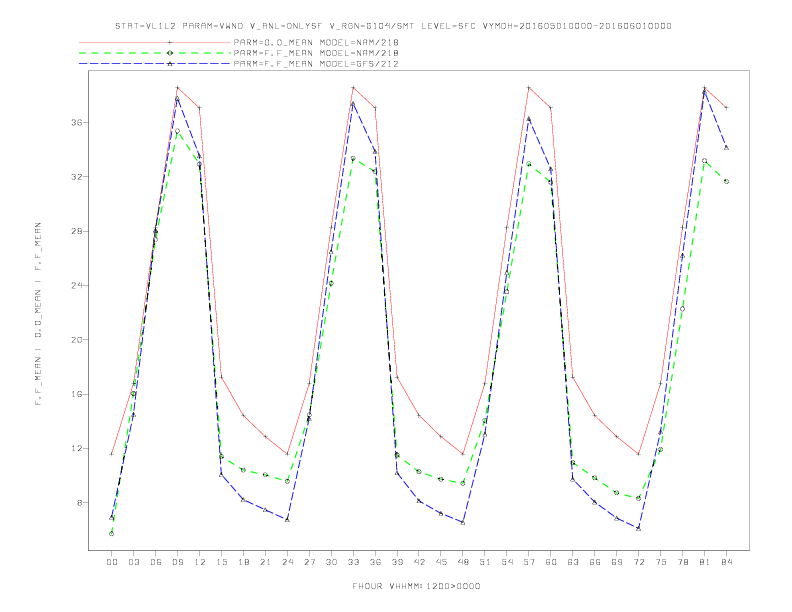Click X-axis forecast hour label 60
792x612 pixels.
[x=551, y=562]
